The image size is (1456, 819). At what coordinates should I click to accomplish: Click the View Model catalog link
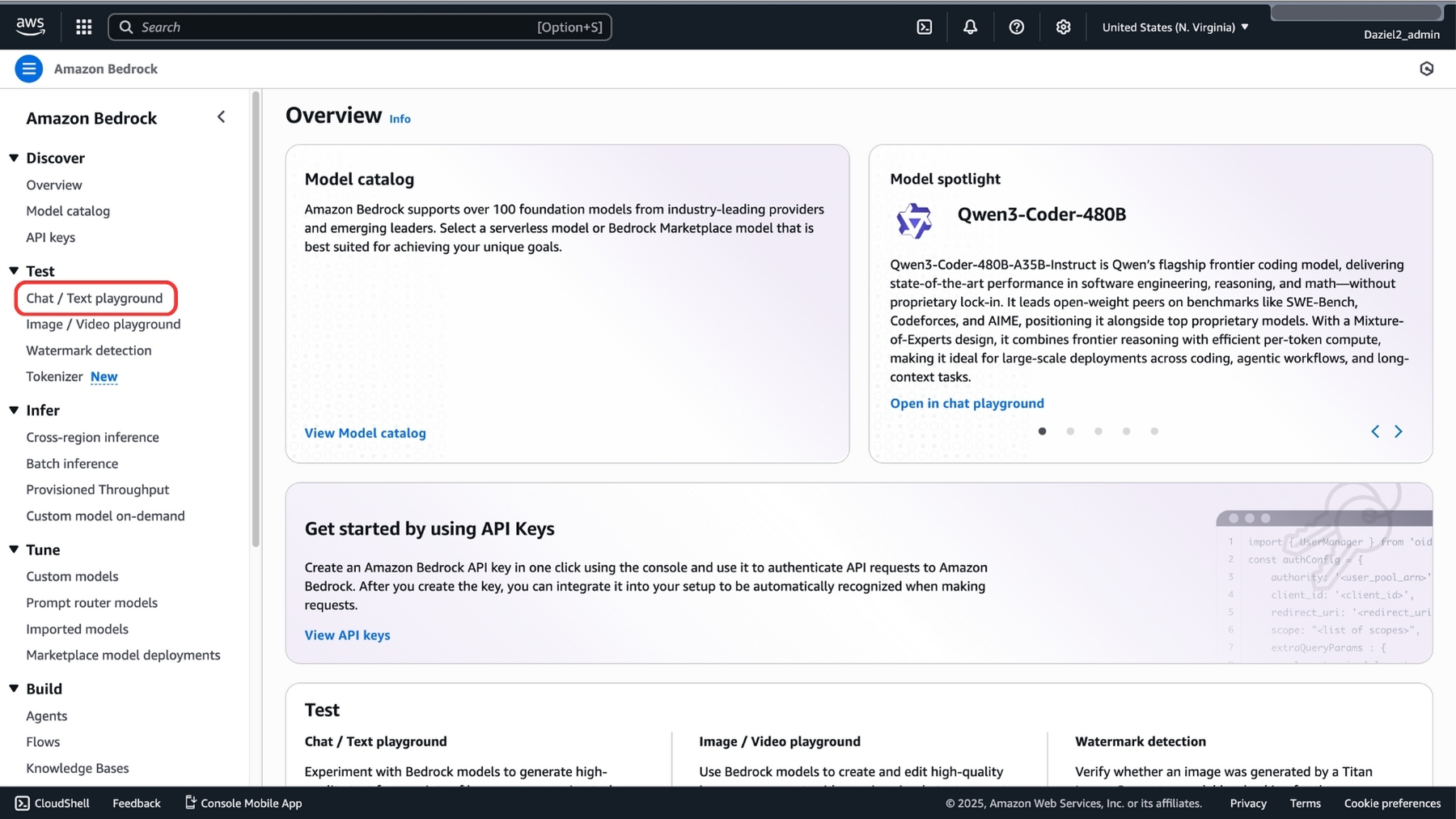[365, 433]
